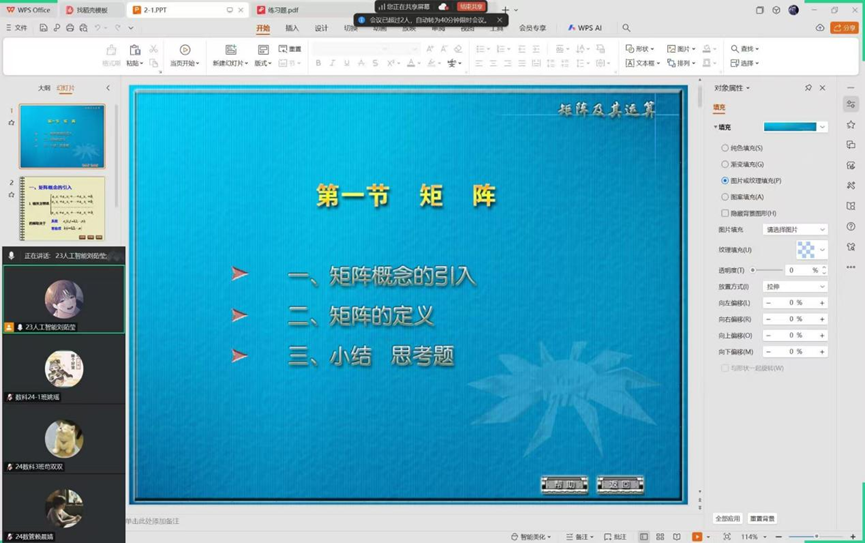Select solid fill radio option
Screen dimensions: 865x543
tap(725, 148)
